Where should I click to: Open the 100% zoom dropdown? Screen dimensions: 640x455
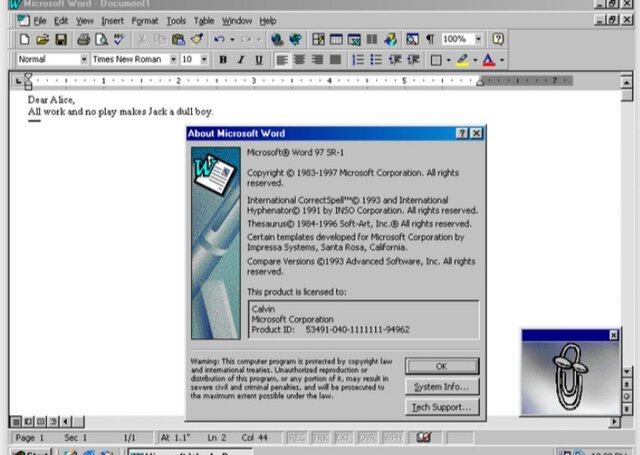click(478, 39)
